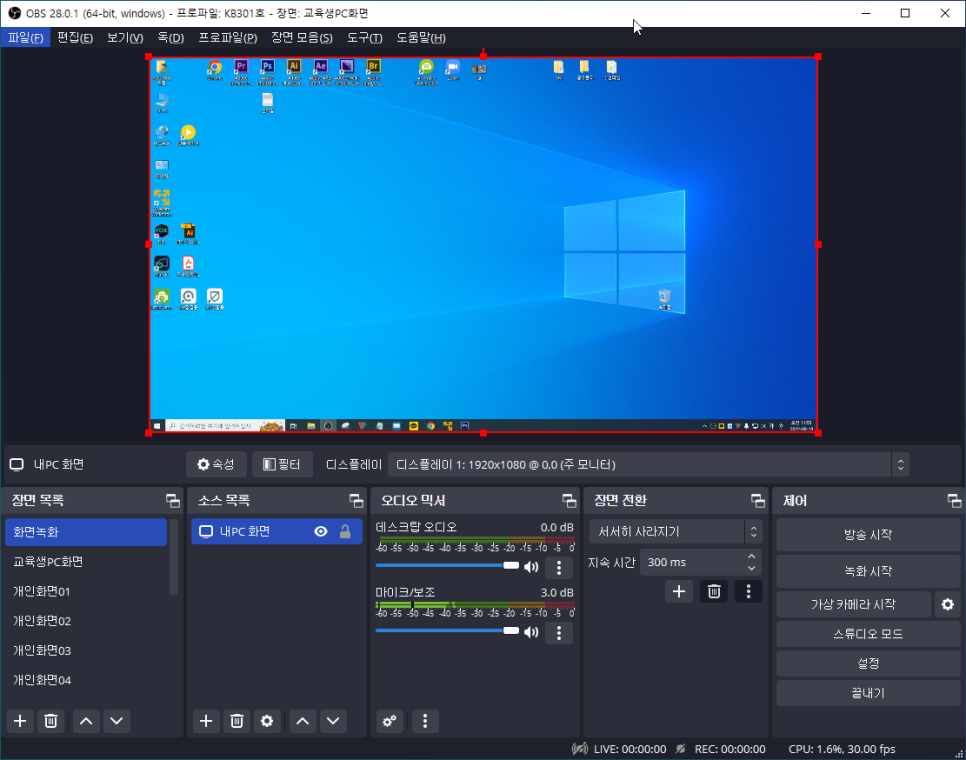Select 개인화면03 scene

[x=86, y=650]
